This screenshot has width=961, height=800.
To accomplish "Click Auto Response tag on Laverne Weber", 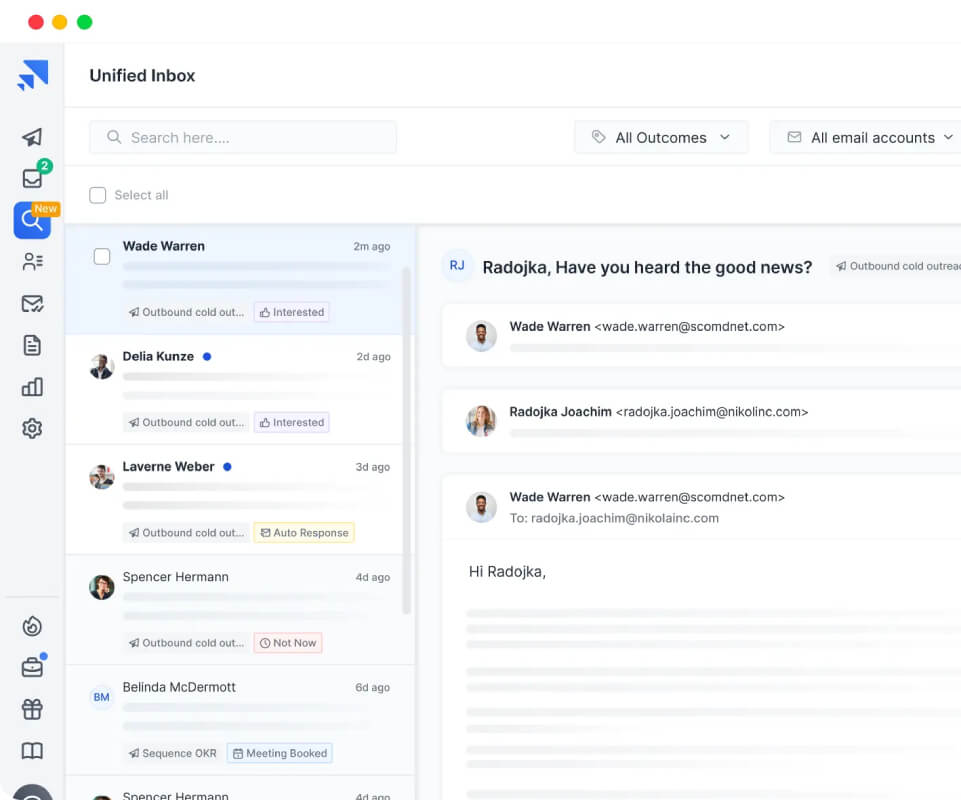I will (304, 533).
